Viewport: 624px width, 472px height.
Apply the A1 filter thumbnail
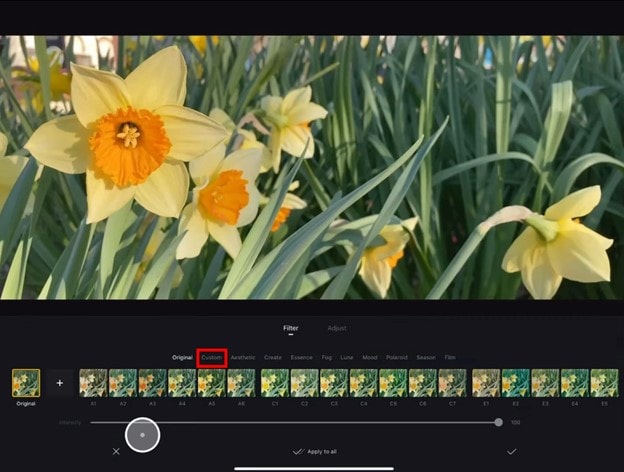(x=93, y=383)
